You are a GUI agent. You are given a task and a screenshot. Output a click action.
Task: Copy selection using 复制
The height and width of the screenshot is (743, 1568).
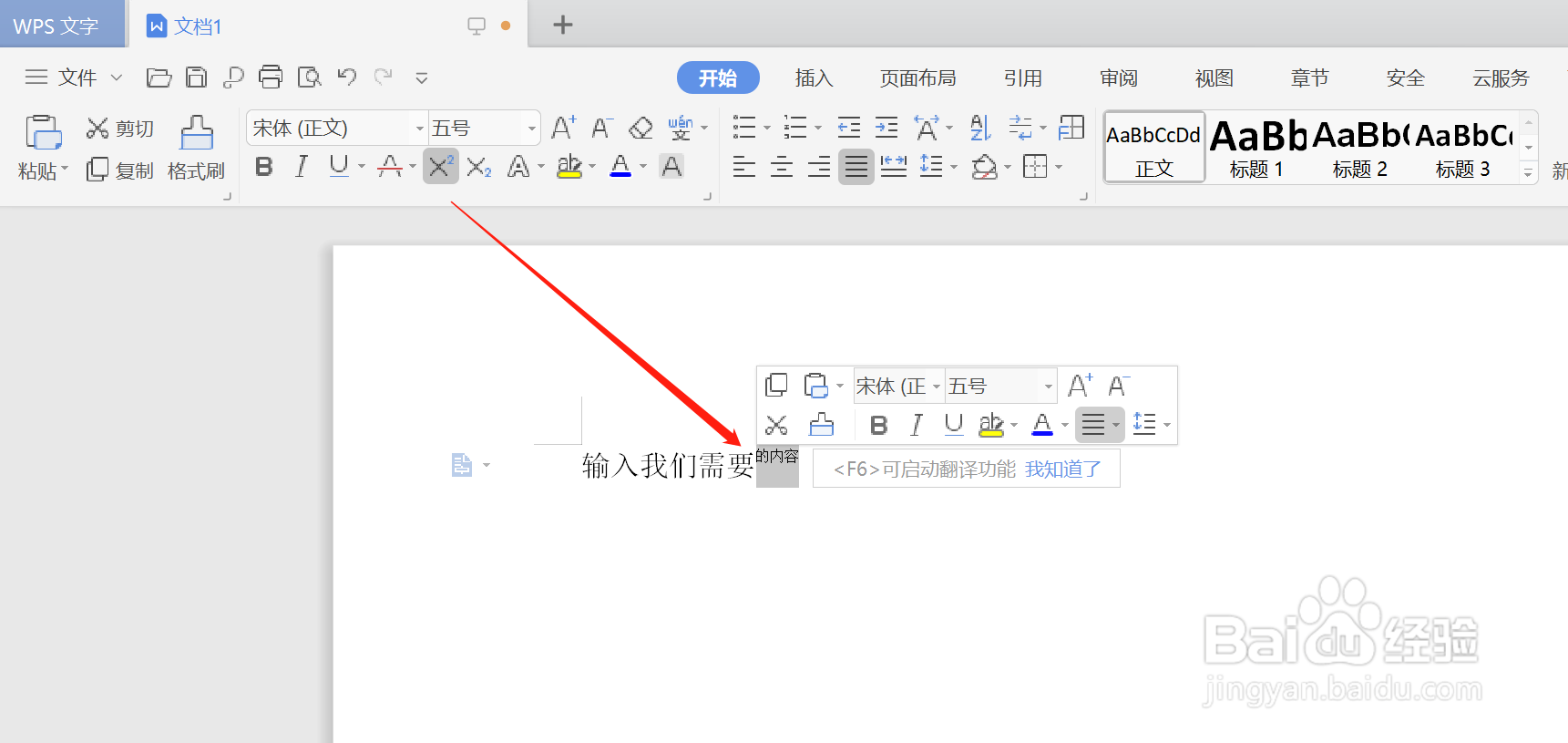point(119,170)
